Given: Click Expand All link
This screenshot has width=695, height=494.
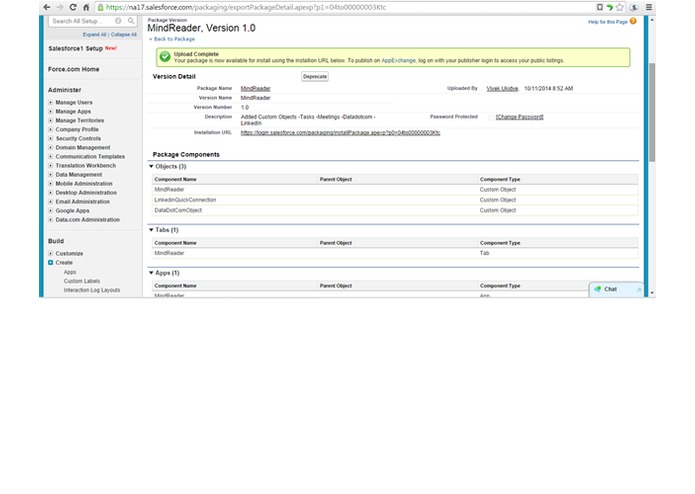Looking at the screenshot, I should click(x=94, y=35).
